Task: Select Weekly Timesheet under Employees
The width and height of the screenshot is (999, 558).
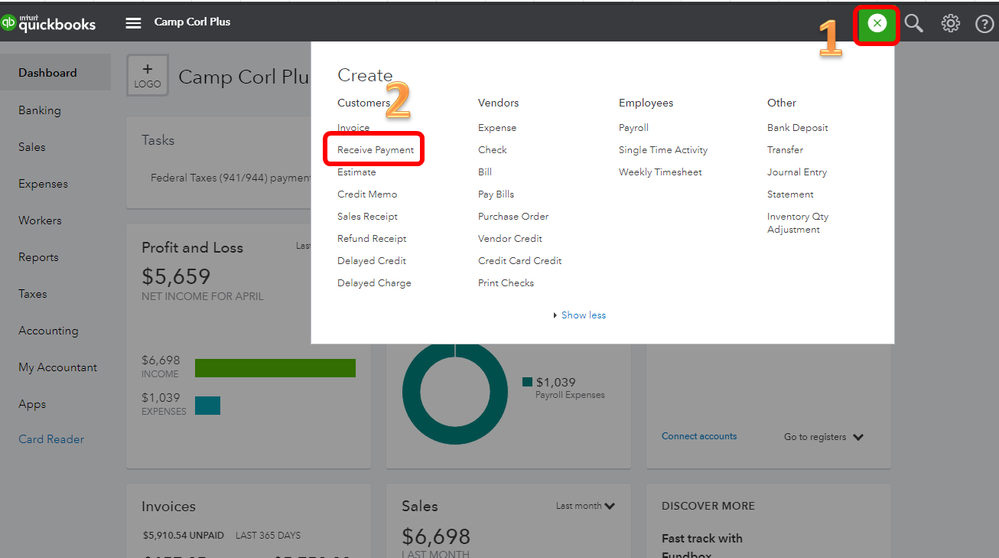Action: [660, 172]
